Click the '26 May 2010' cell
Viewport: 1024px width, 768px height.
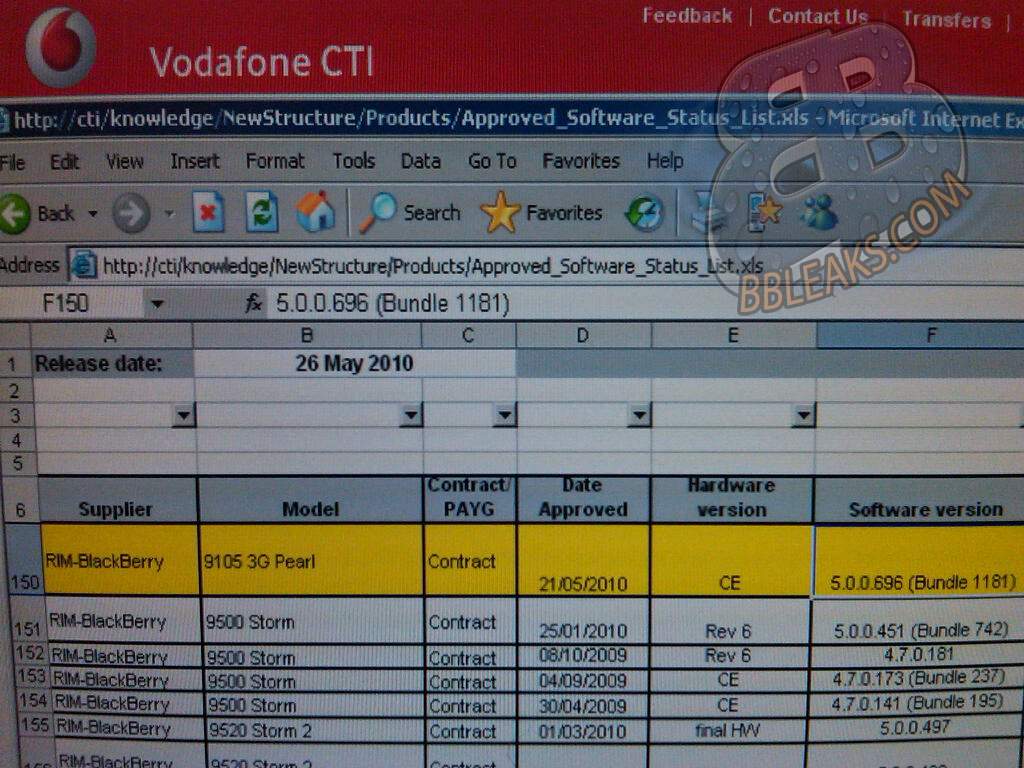(x=354, y=364)
